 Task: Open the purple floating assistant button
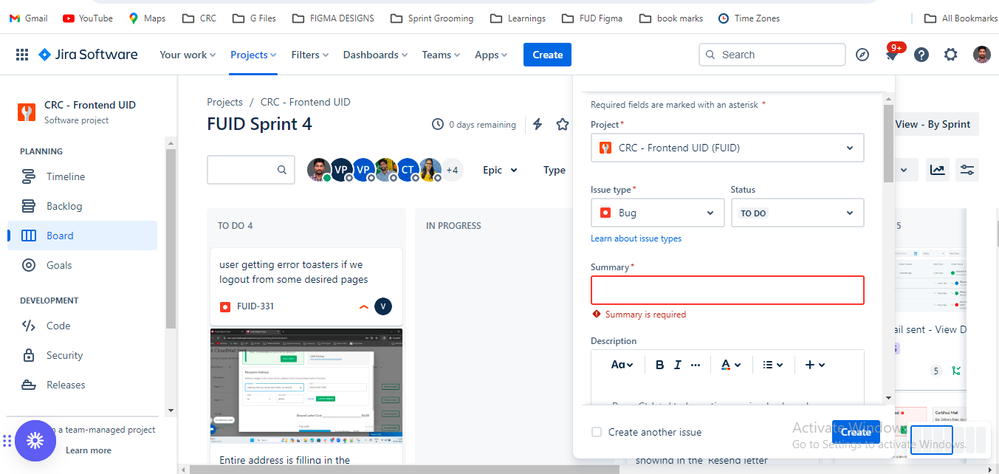click(35, 441)
